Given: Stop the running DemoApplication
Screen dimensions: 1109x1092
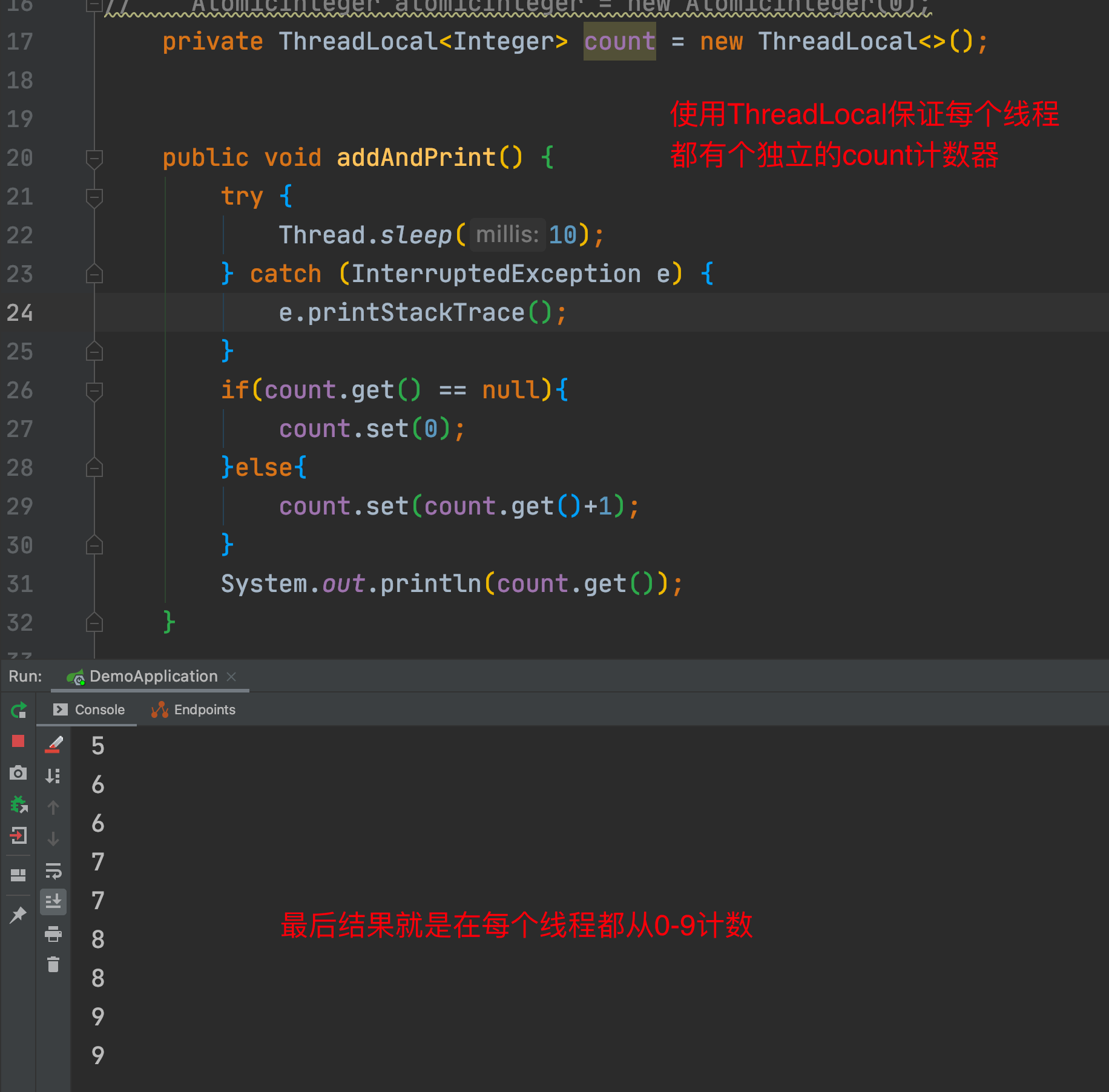Looking at the screenshot, I should [x=18, y=741].
